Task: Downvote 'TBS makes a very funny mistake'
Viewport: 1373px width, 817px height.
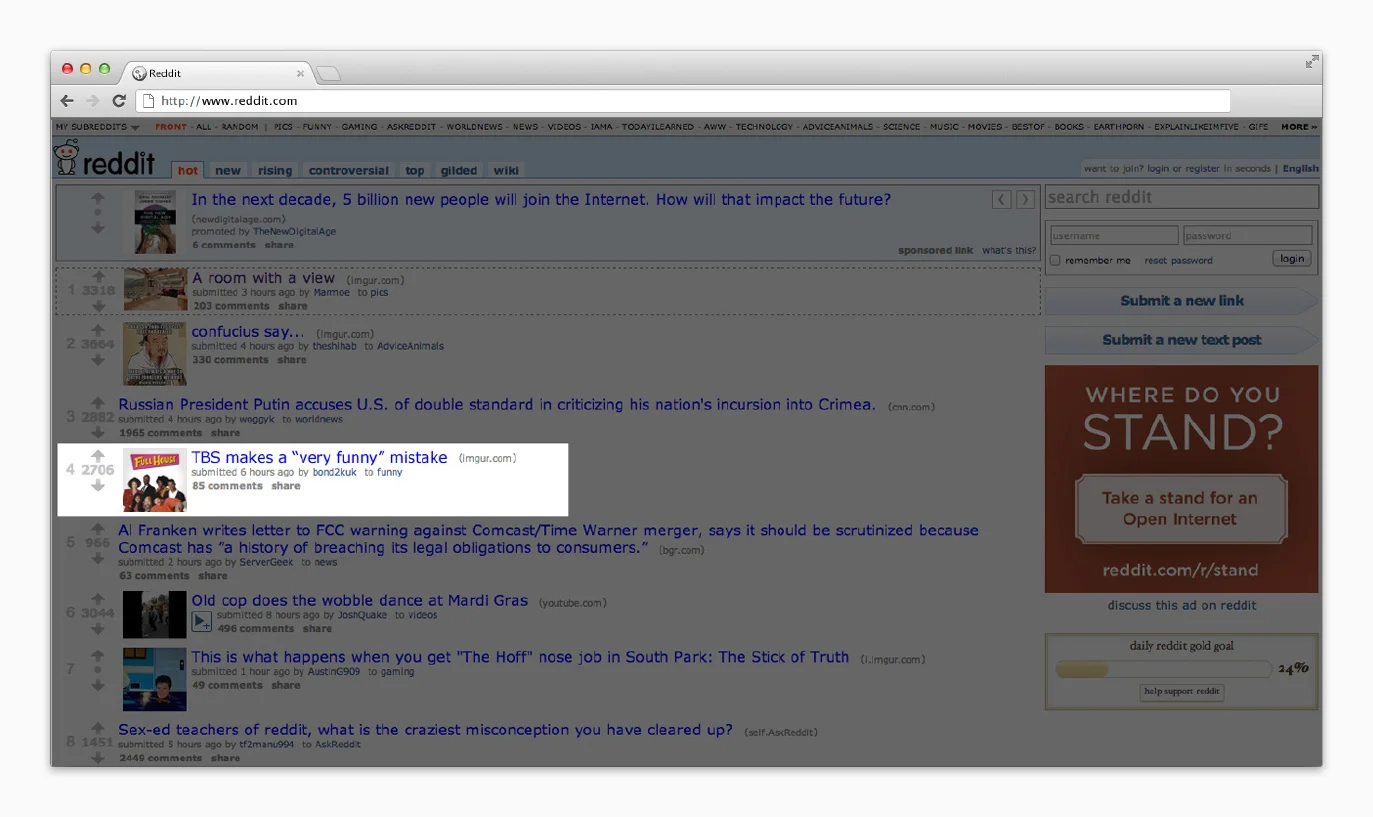Action: [98, 485]
